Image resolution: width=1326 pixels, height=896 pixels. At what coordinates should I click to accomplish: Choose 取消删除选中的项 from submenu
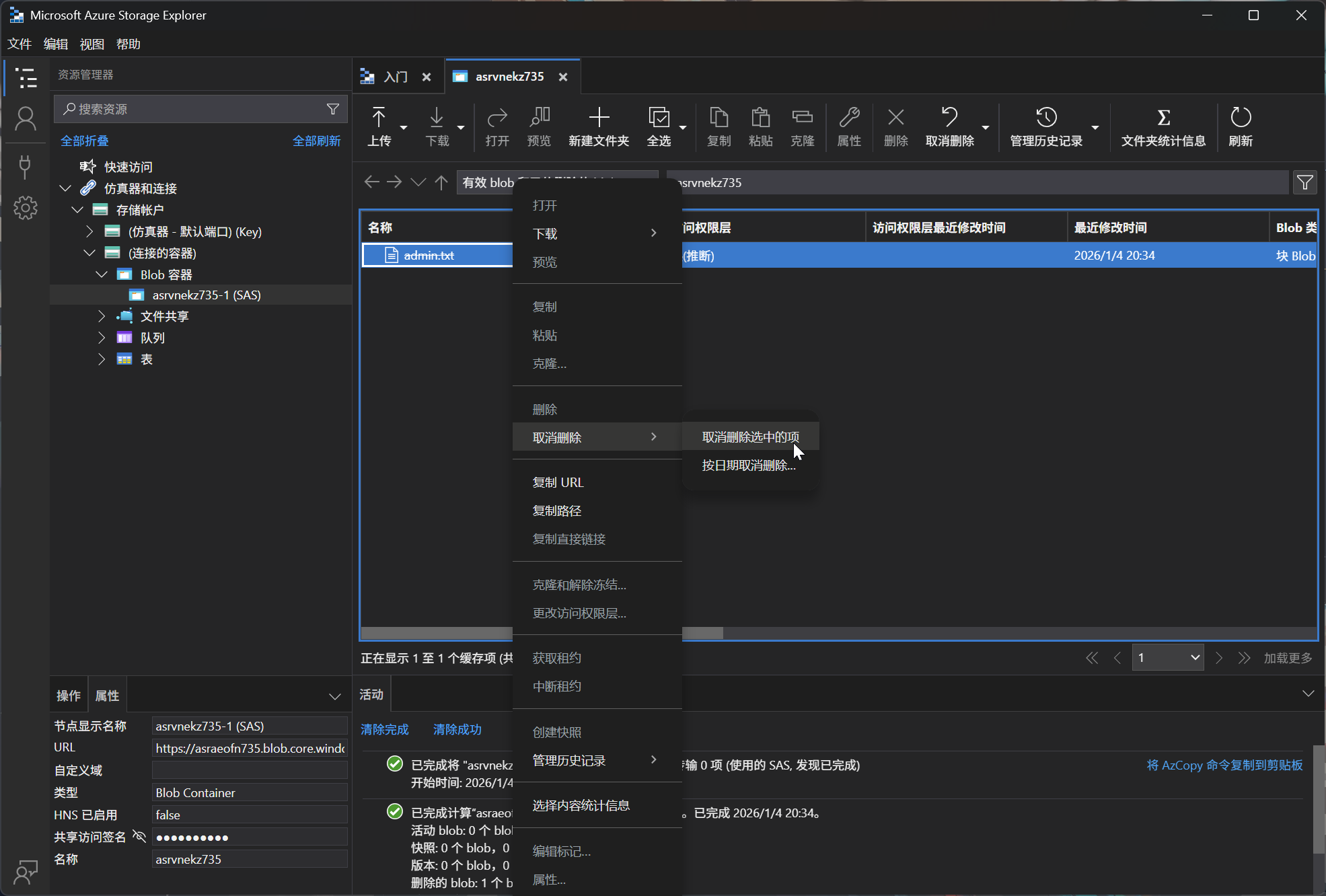(x=750, y=437)
